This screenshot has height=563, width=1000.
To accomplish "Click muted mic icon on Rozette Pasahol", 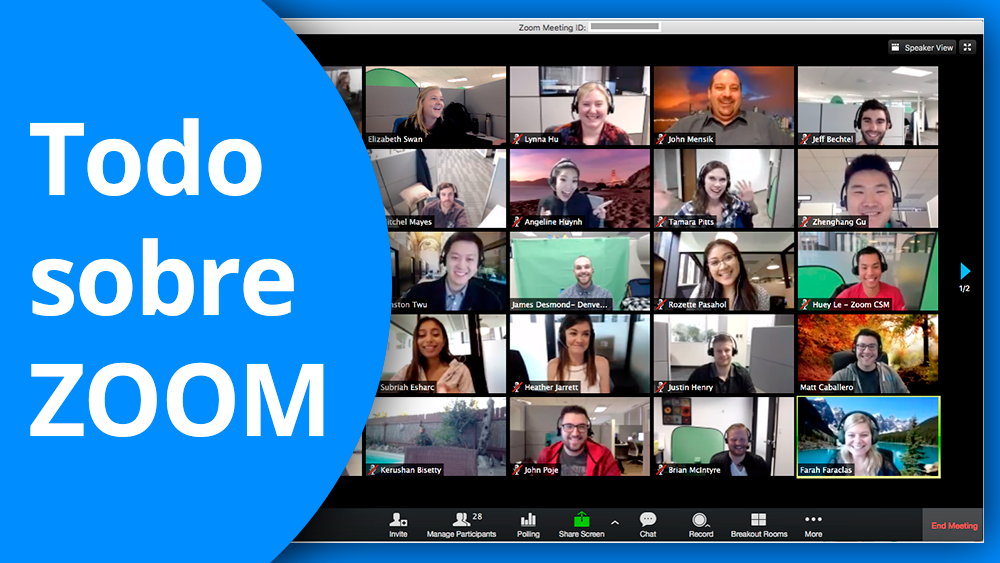I will 661,305.
